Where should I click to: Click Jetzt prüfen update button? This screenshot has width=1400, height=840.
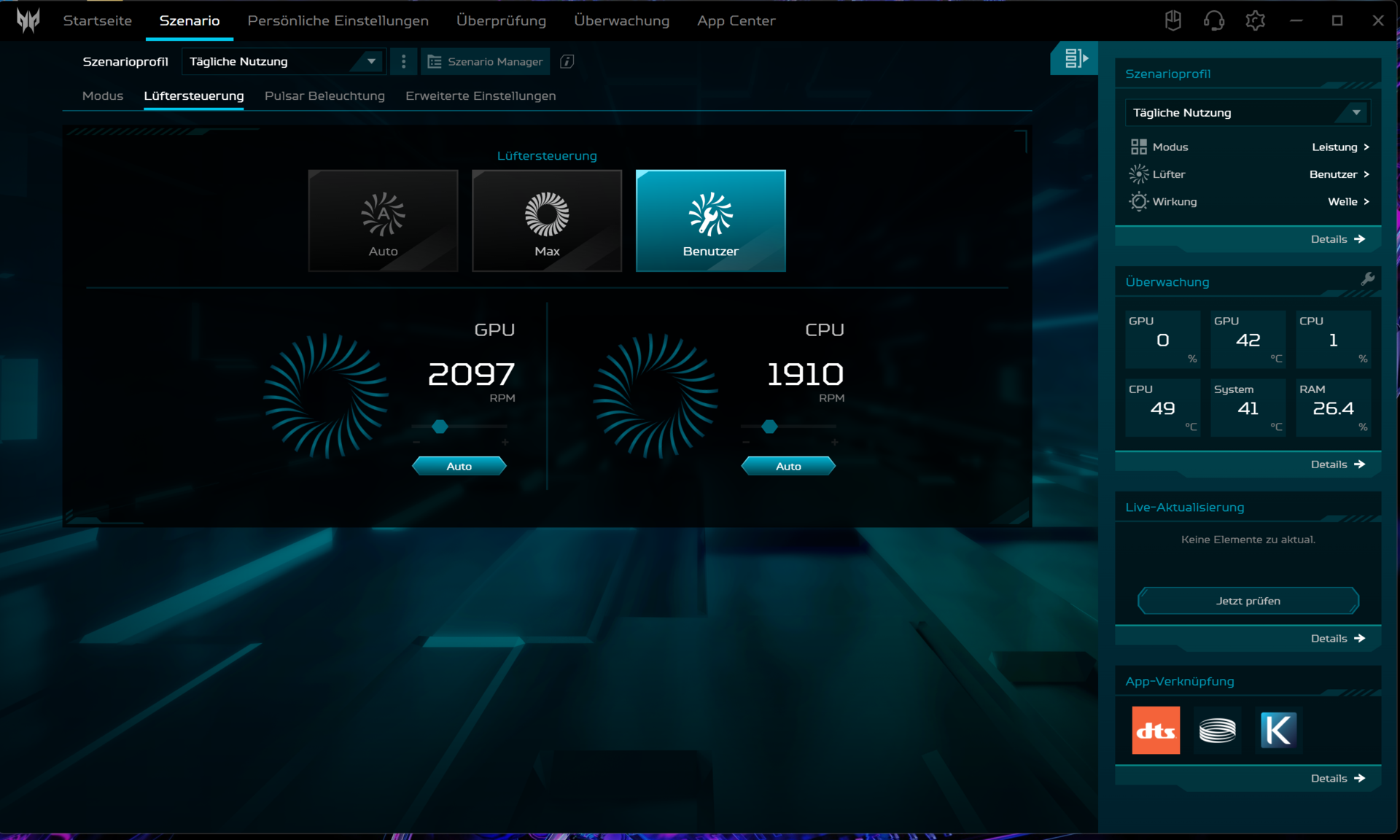(1248, 601)
